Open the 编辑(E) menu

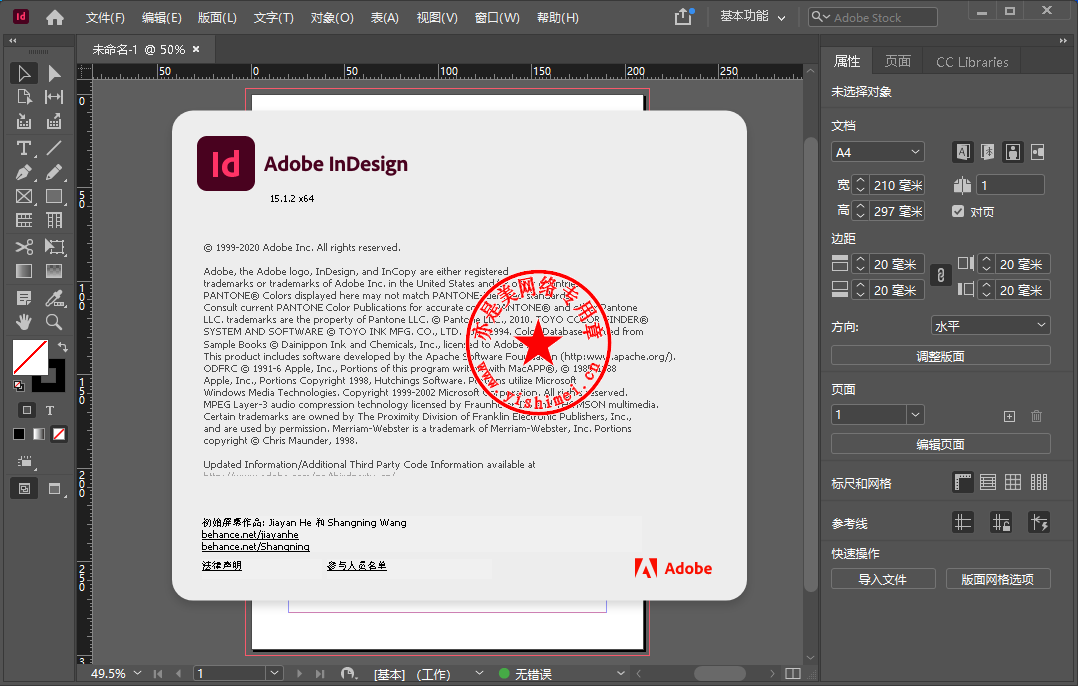pos(162,18)
